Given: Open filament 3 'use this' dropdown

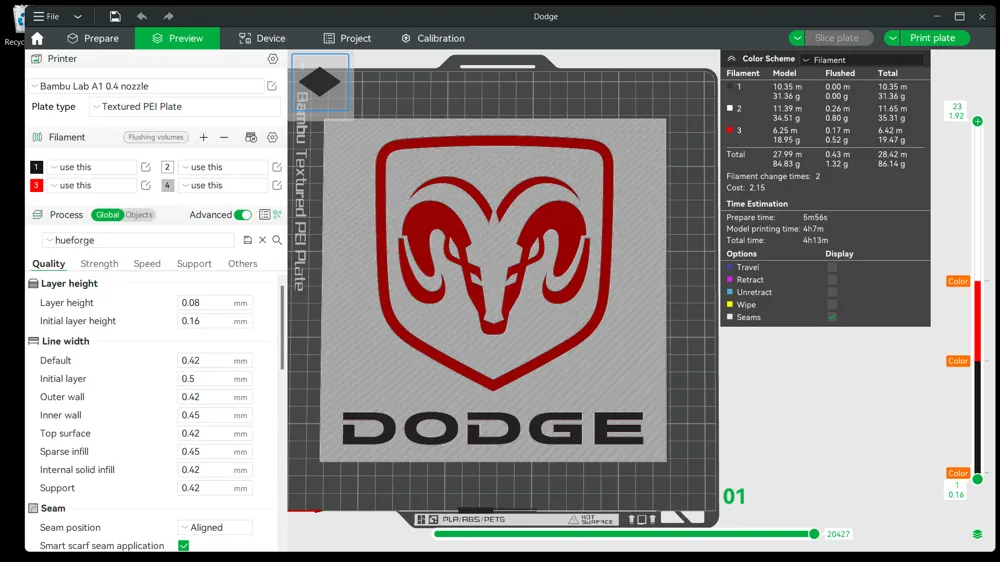Looking at the screenshot, I should [92, 186].
